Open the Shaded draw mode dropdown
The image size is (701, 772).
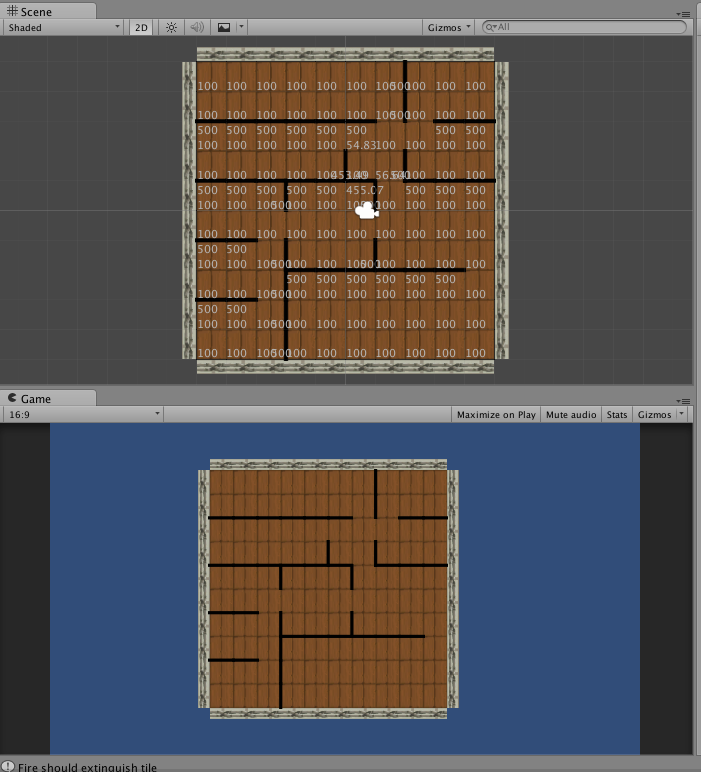(x=63, y=28)
